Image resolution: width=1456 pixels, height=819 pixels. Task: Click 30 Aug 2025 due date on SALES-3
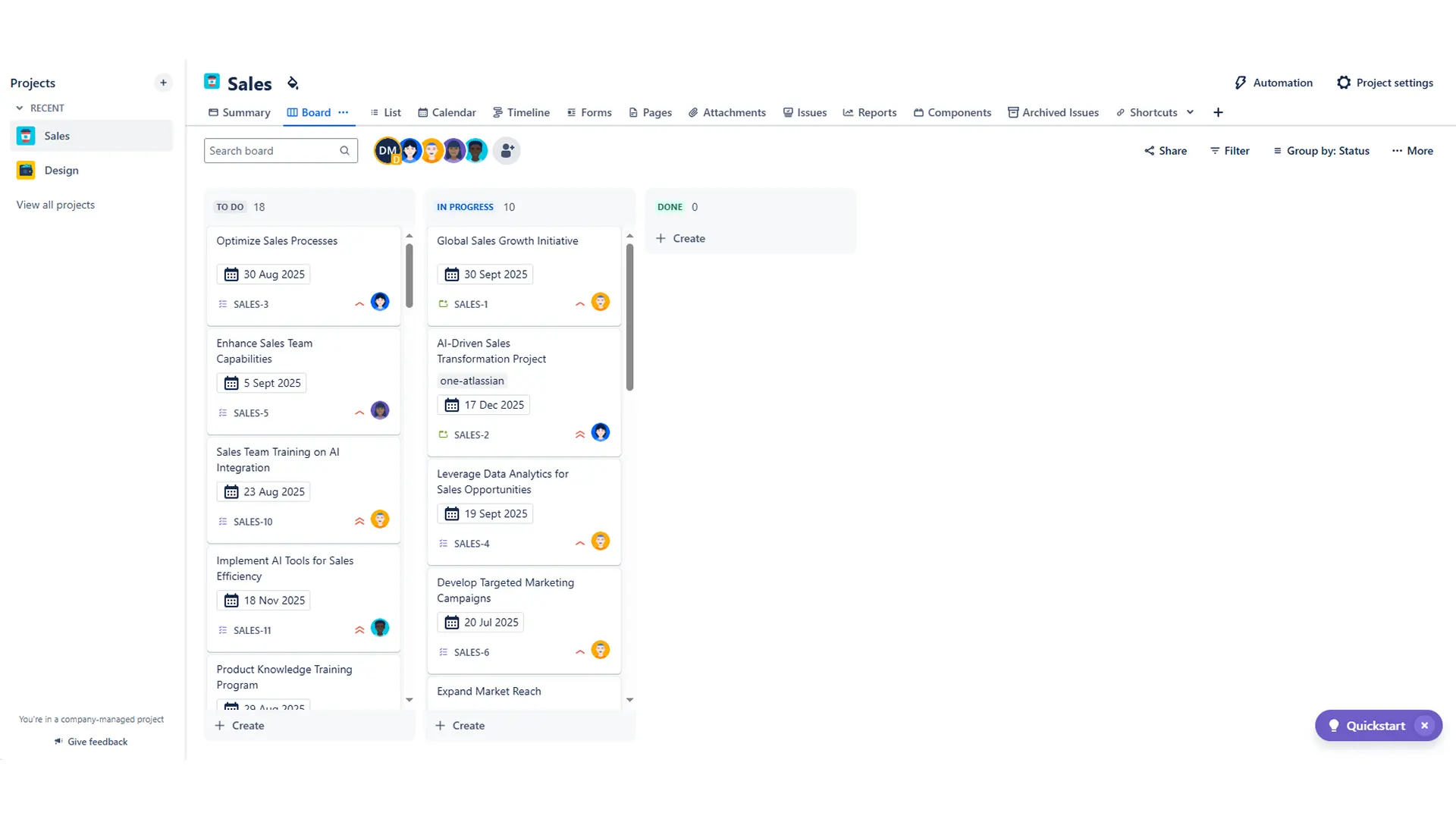(x=264, y=275)
